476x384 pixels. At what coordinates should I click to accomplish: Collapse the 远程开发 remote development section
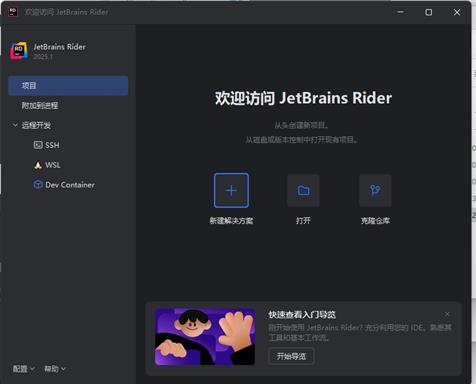click(15, 125)
